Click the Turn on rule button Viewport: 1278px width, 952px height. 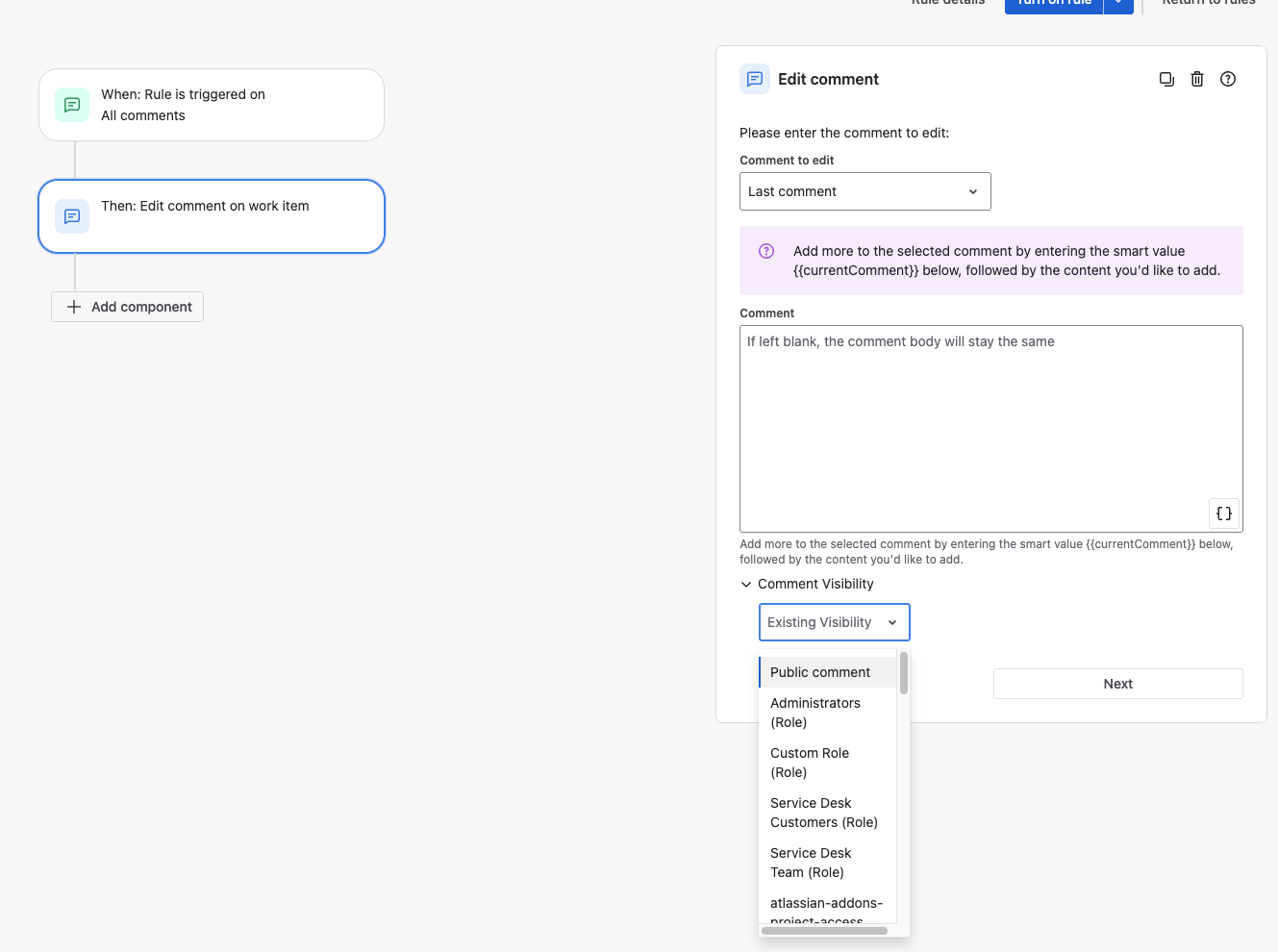click(1054, 3)
